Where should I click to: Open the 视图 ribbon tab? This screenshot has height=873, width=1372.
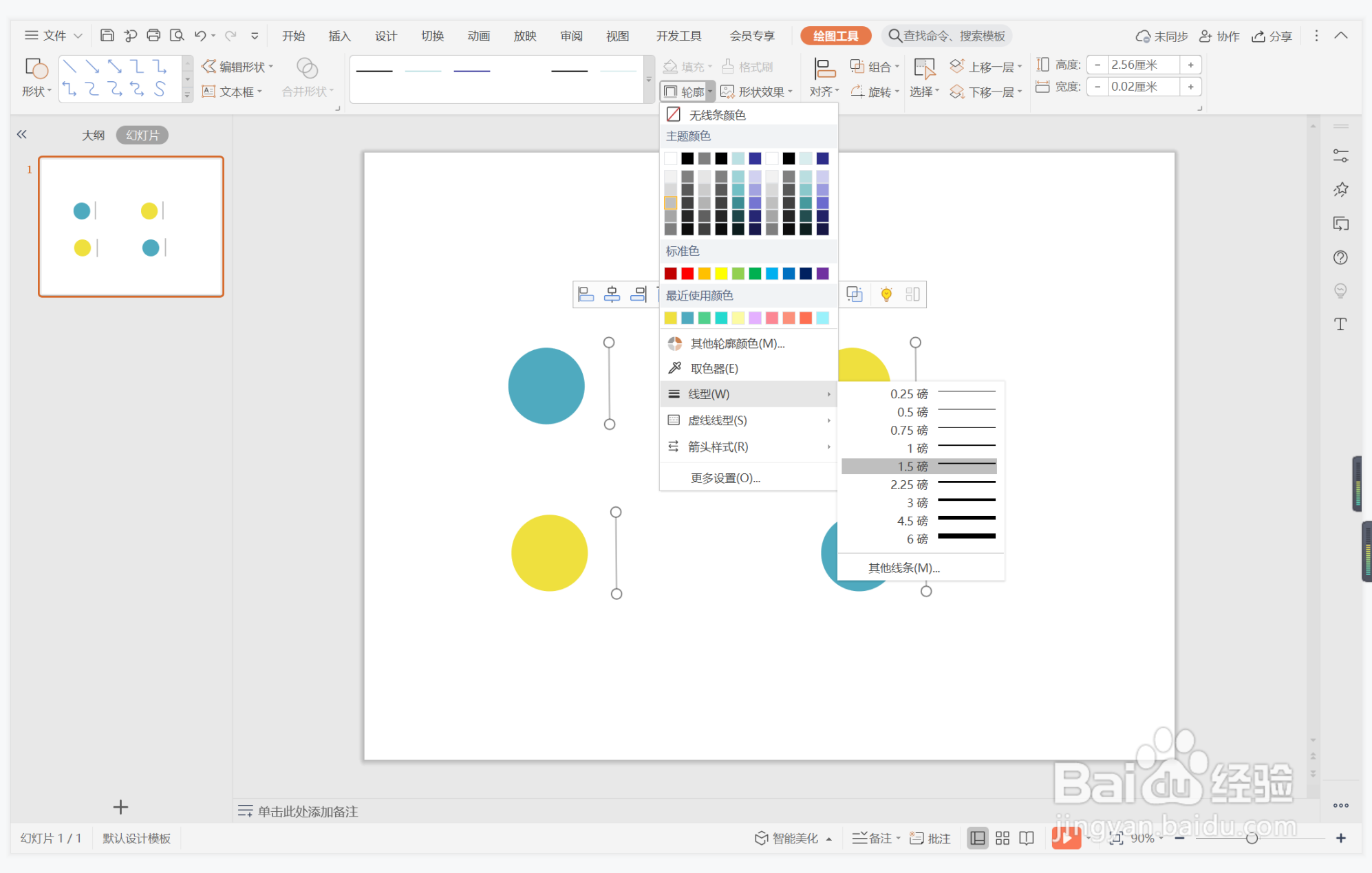(617, 36)
